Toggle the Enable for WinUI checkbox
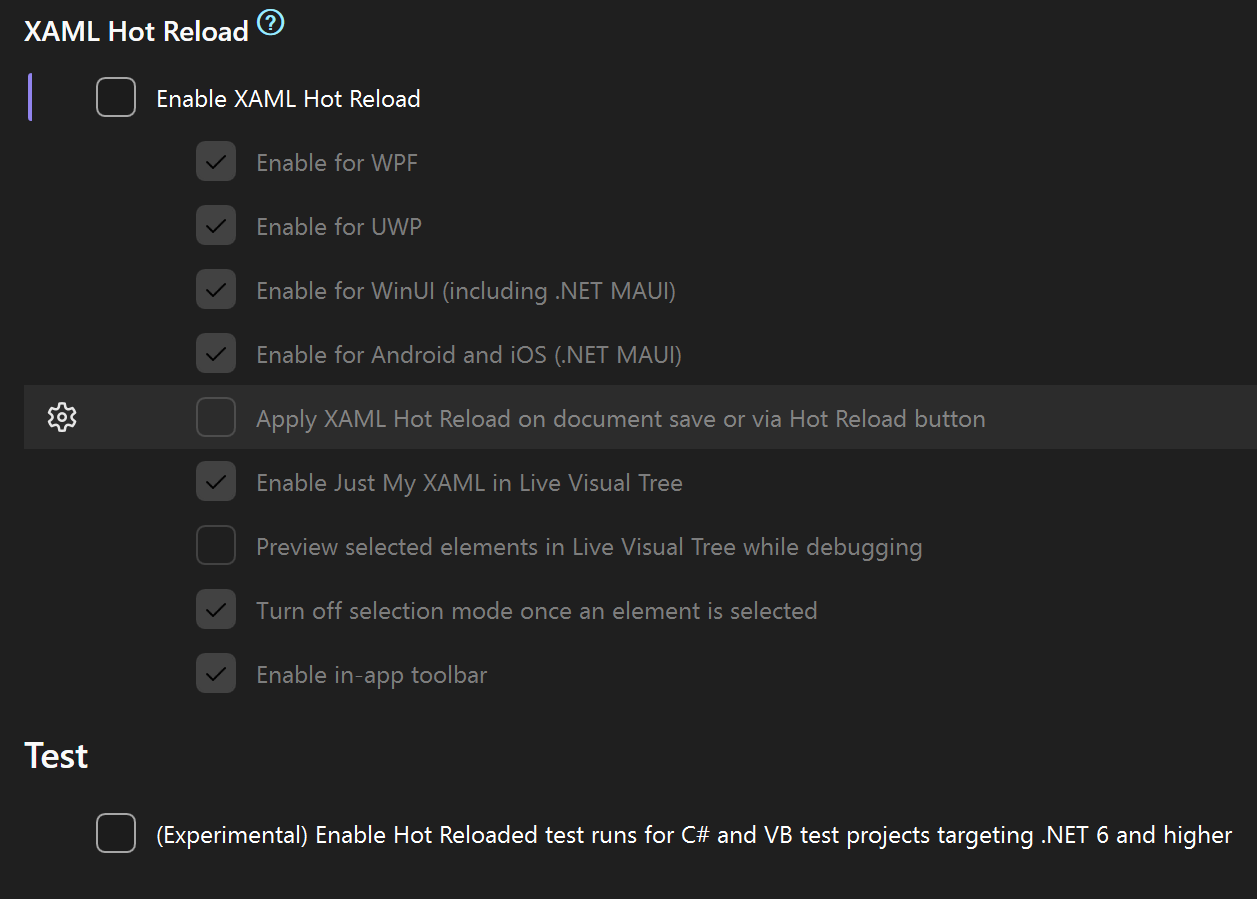1257x899 pixels. click(216, 290)
